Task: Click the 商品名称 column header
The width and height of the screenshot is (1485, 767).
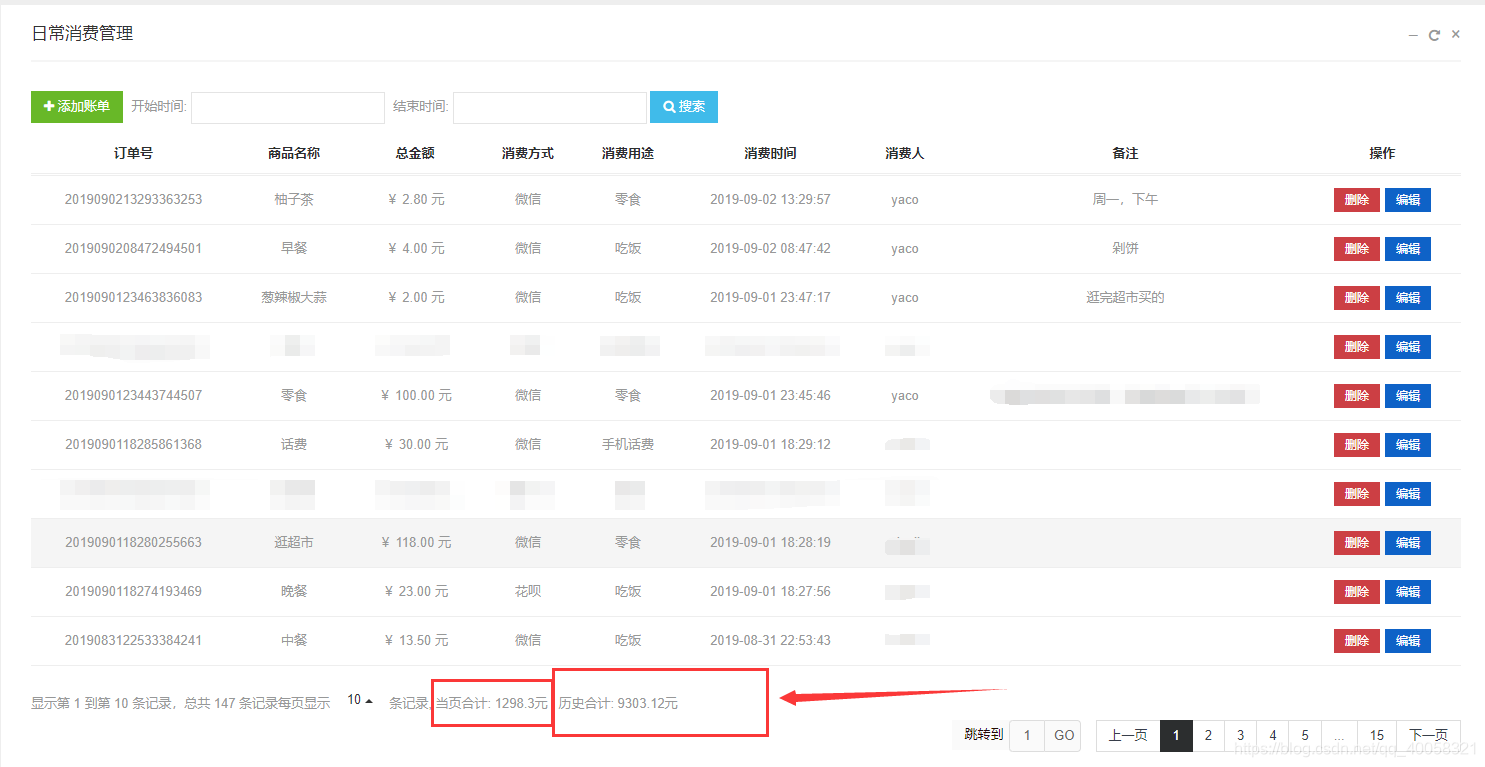Action: coord(294,153)
